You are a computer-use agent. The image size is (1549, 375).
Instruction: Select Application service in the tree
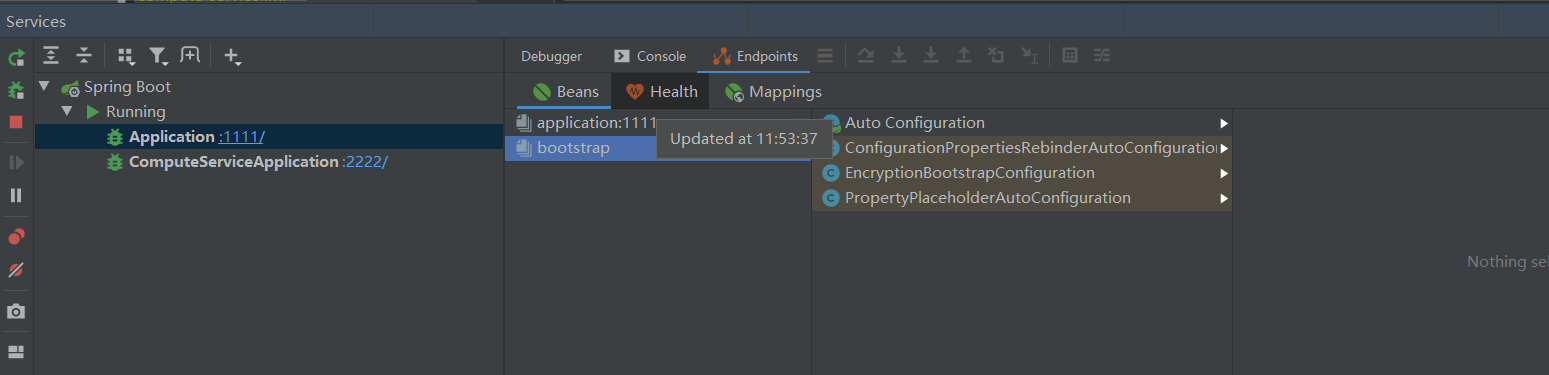(172, 137)
